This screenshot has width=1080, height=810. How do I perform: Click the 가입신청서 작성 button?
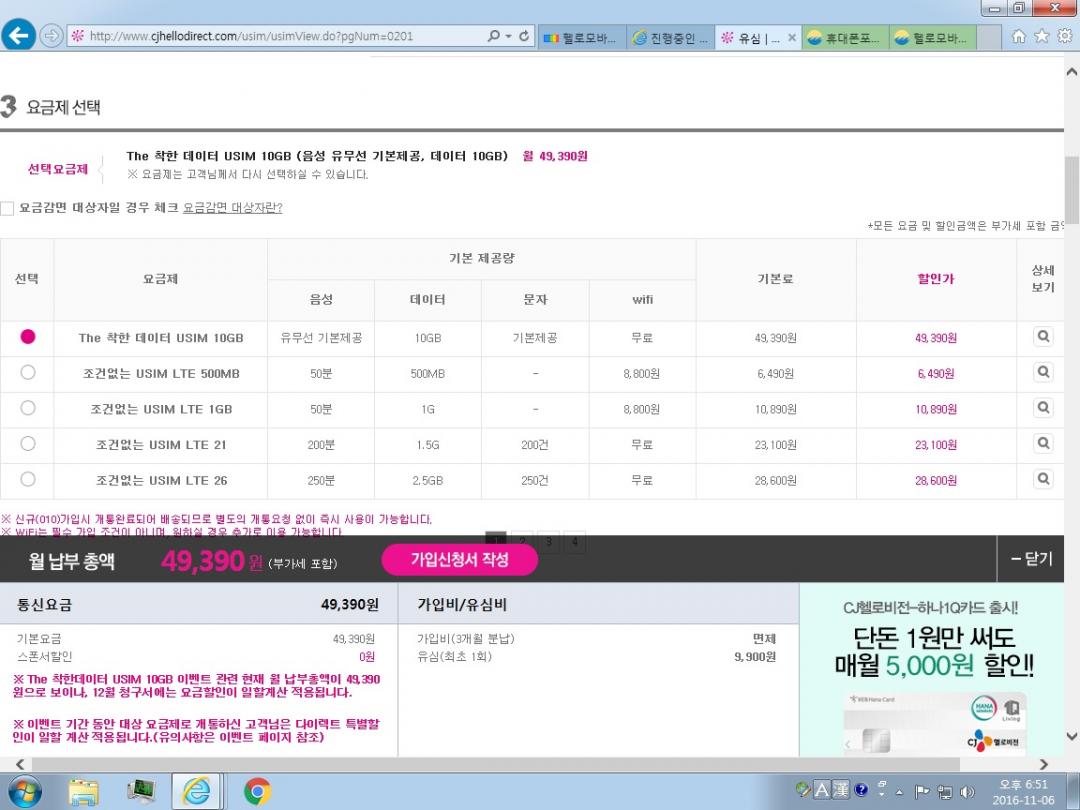459,560
